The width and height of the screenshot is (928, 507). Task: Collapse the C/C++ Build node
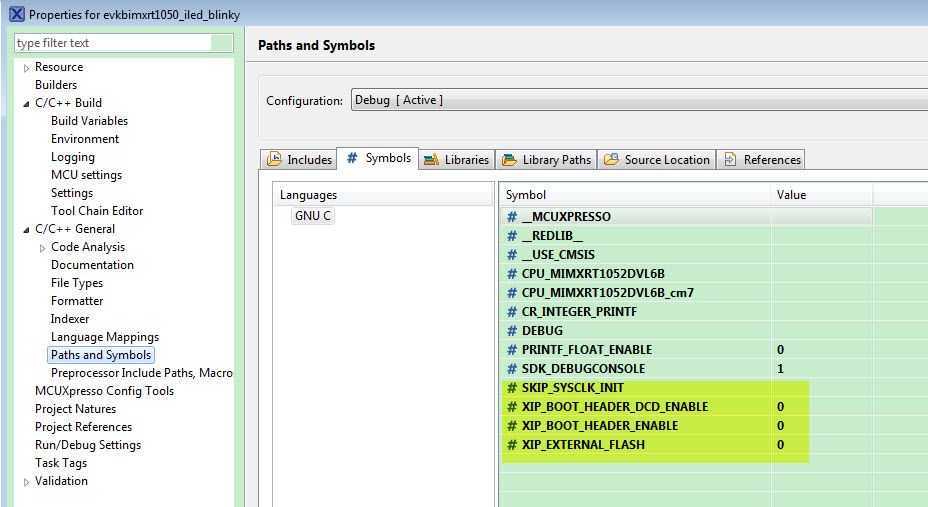pyautogui.click(x=26, y=104)
